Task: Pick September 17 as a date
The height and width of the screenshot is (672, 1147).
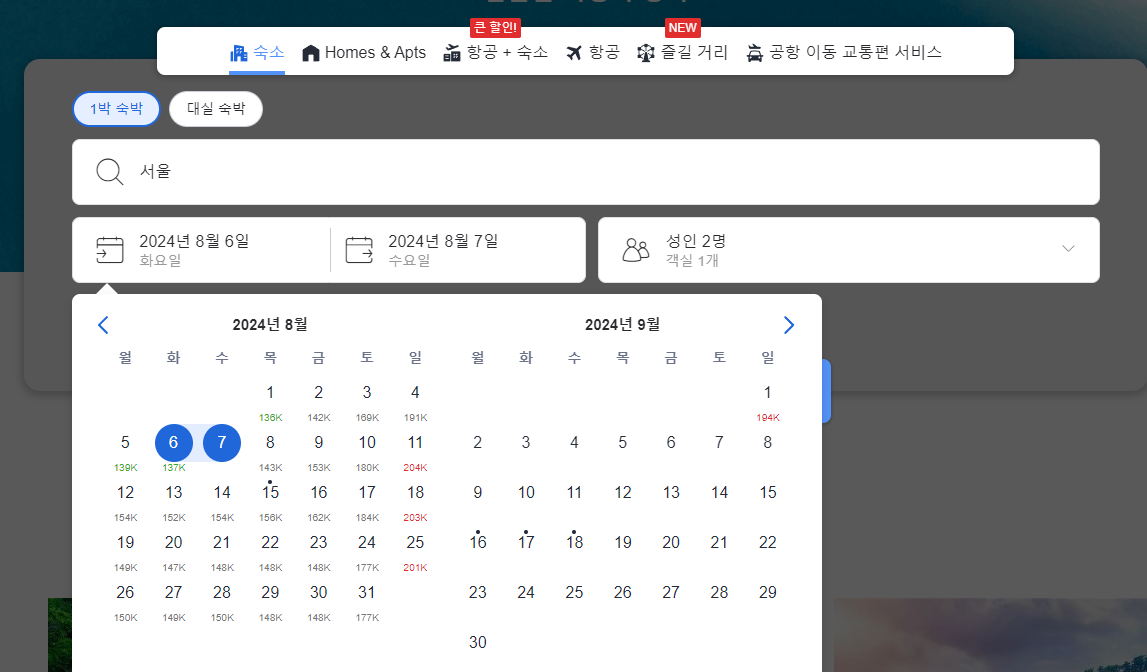Action: click(x=526, y=543)
